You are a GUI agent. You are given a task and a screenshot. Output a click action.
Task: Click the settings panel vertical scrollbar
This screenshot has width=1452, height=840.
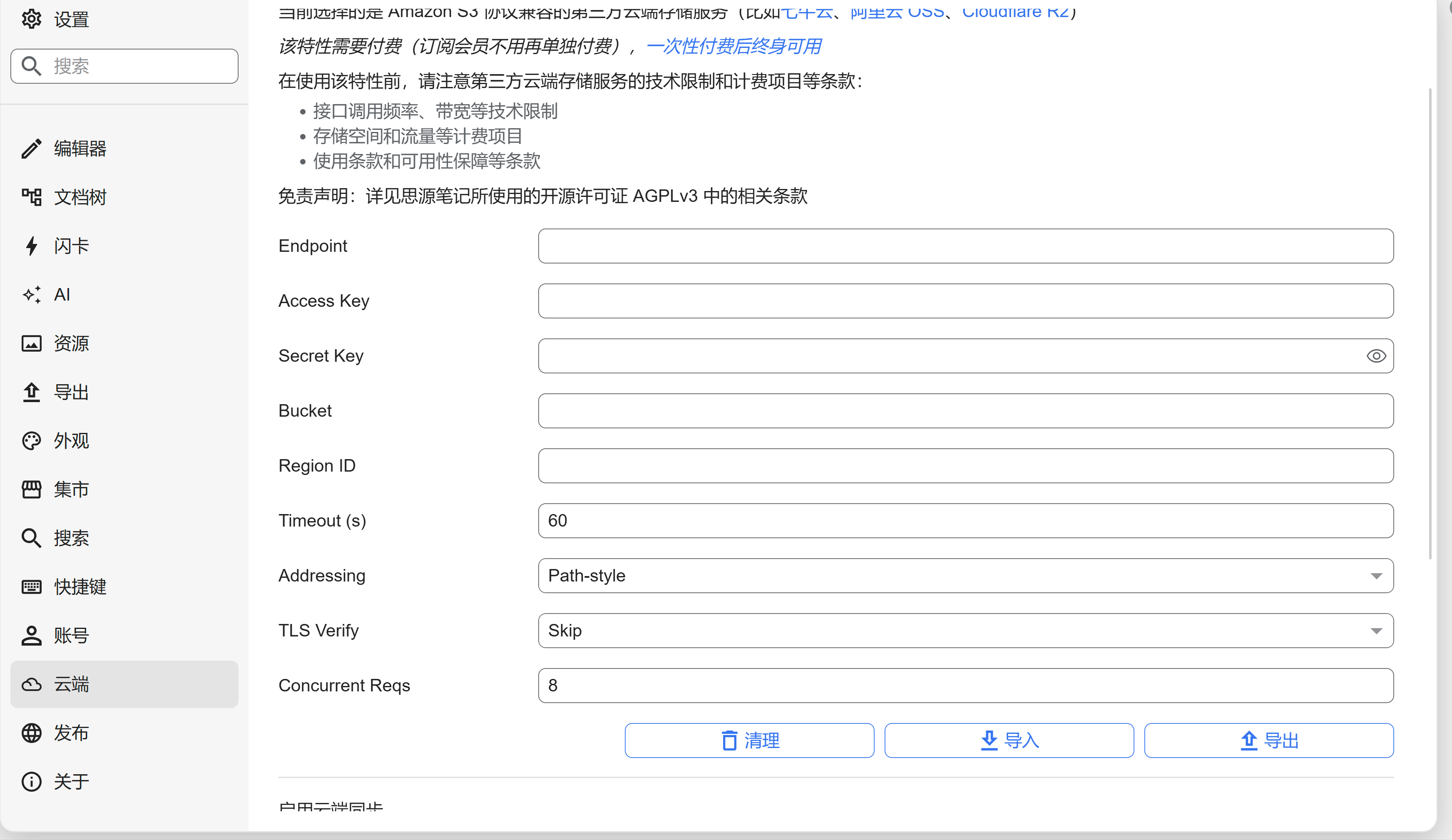click(1430, 323)
